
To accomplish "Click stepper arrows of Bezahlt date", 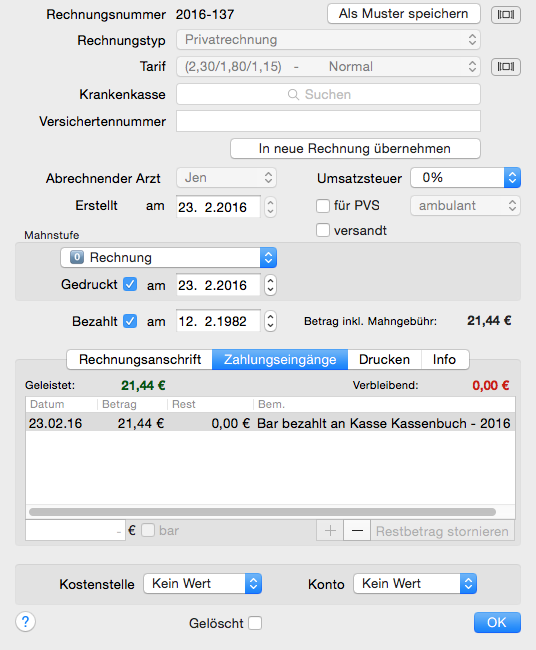I will click(270, 321).
